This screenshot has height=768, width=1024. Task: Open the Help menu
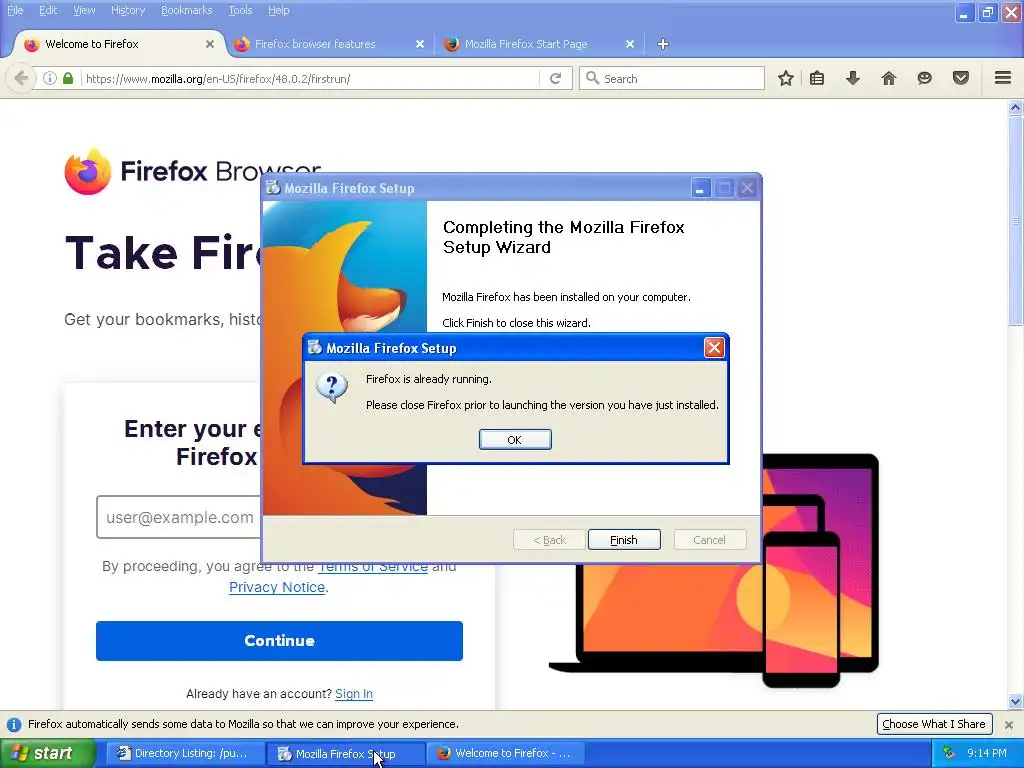click(x=278, y=10)
